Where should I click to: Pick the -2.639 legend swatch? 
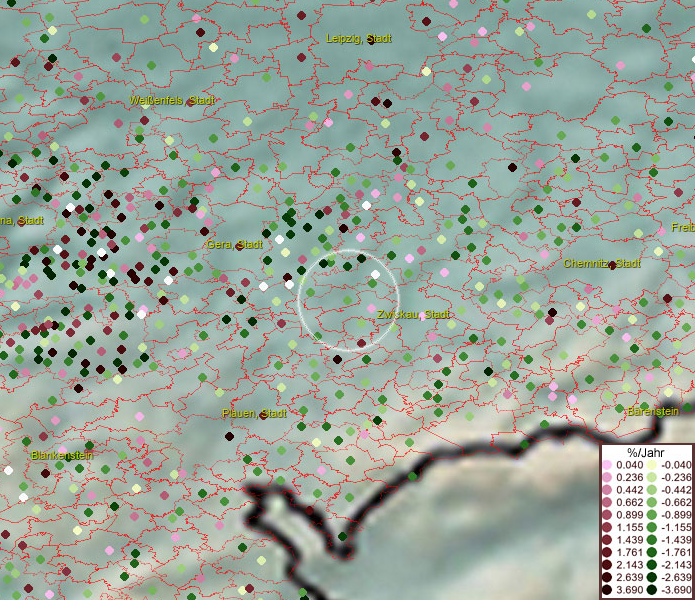pos(652,577)
